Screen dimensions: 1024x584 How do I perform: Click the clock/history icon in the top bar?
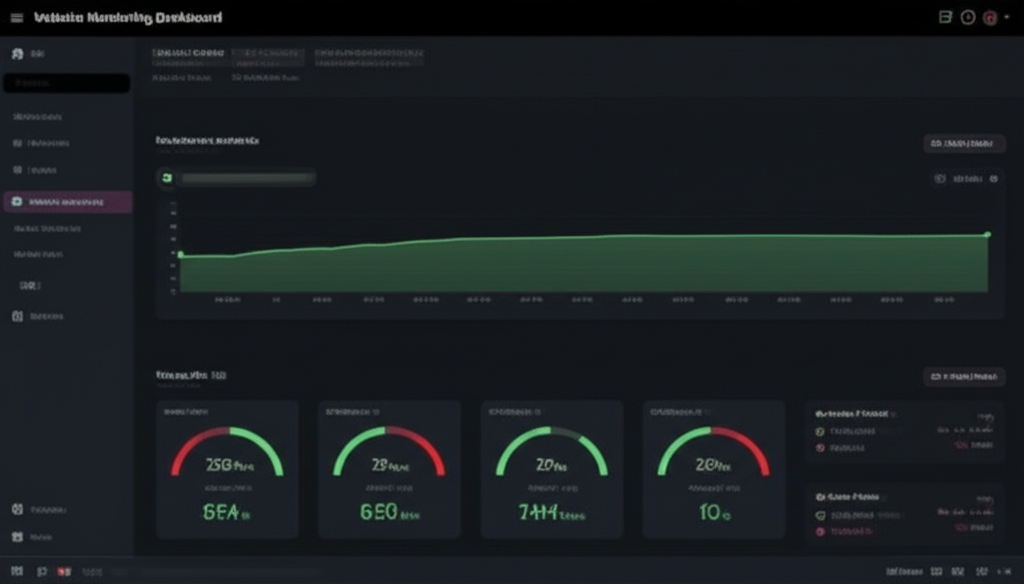(968, 16)
